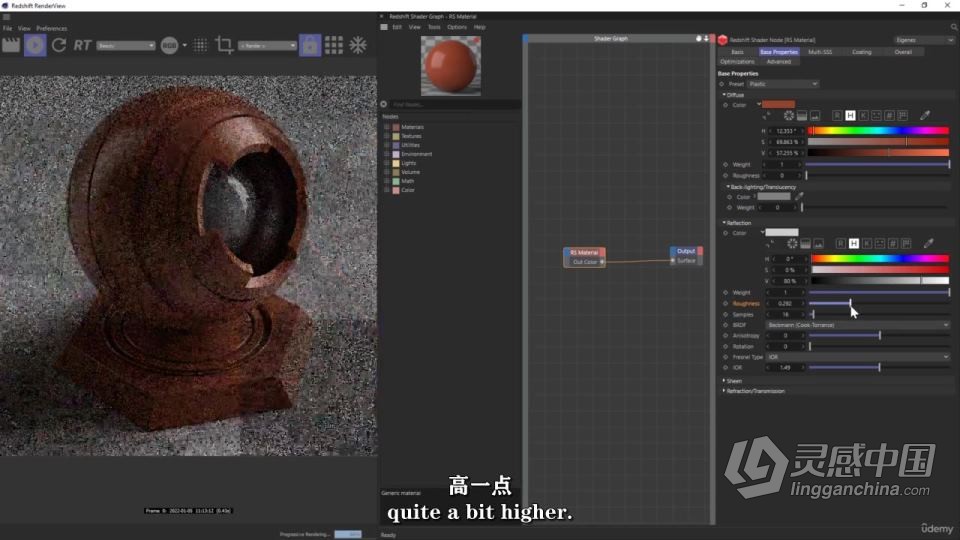Screen dimensions: 960x540
Task: Click the red material preview sphere thumbnail
Action: click(x=451, y=65)
